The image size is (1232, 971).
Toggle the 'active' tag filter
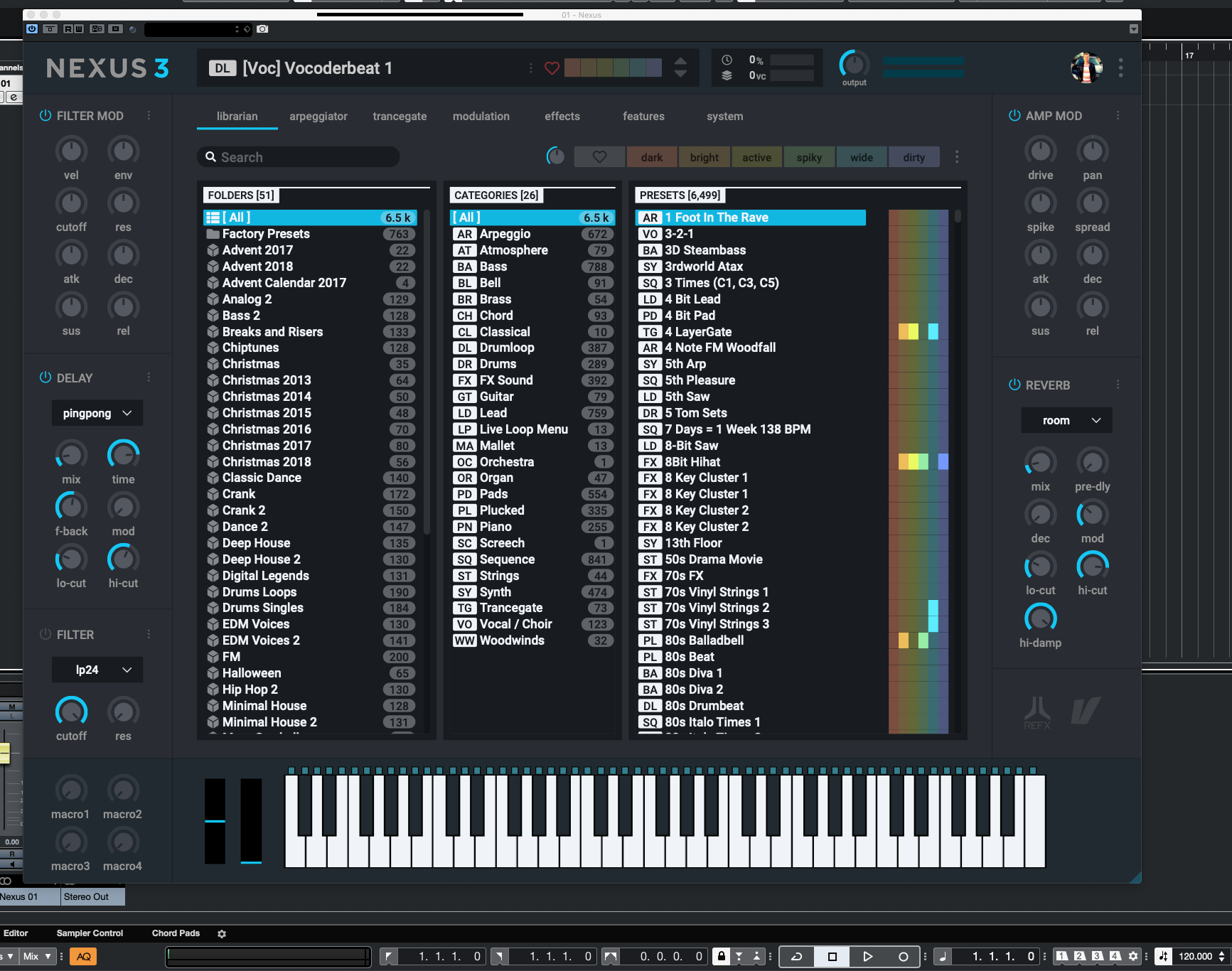pos(756,157)
